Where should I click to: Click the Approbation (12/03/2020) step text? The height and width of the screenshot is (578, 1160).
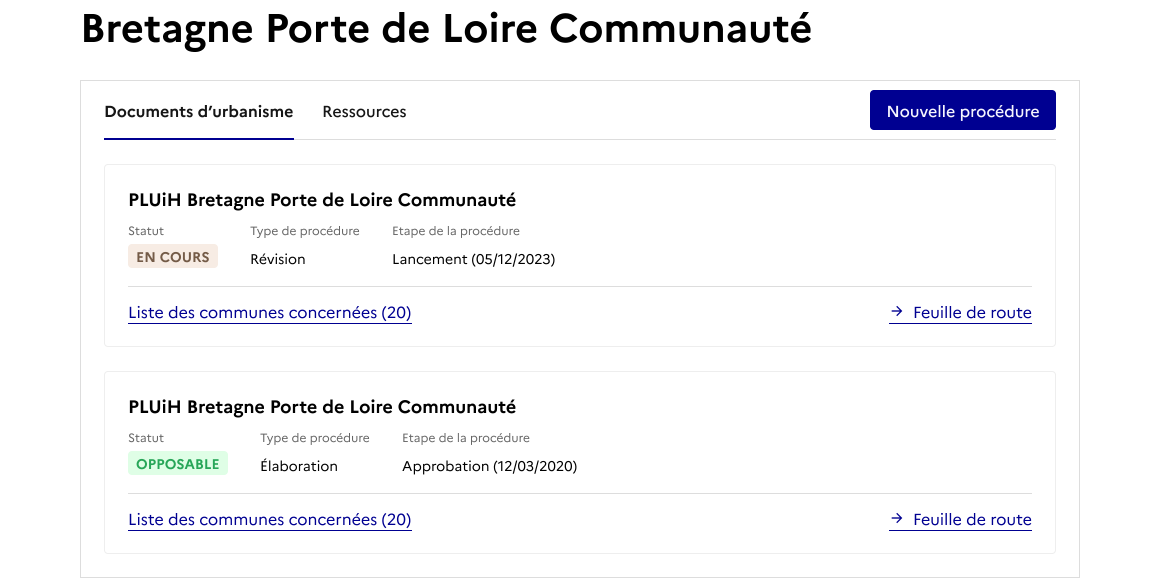pyautogui.click(x=489, y=466)
